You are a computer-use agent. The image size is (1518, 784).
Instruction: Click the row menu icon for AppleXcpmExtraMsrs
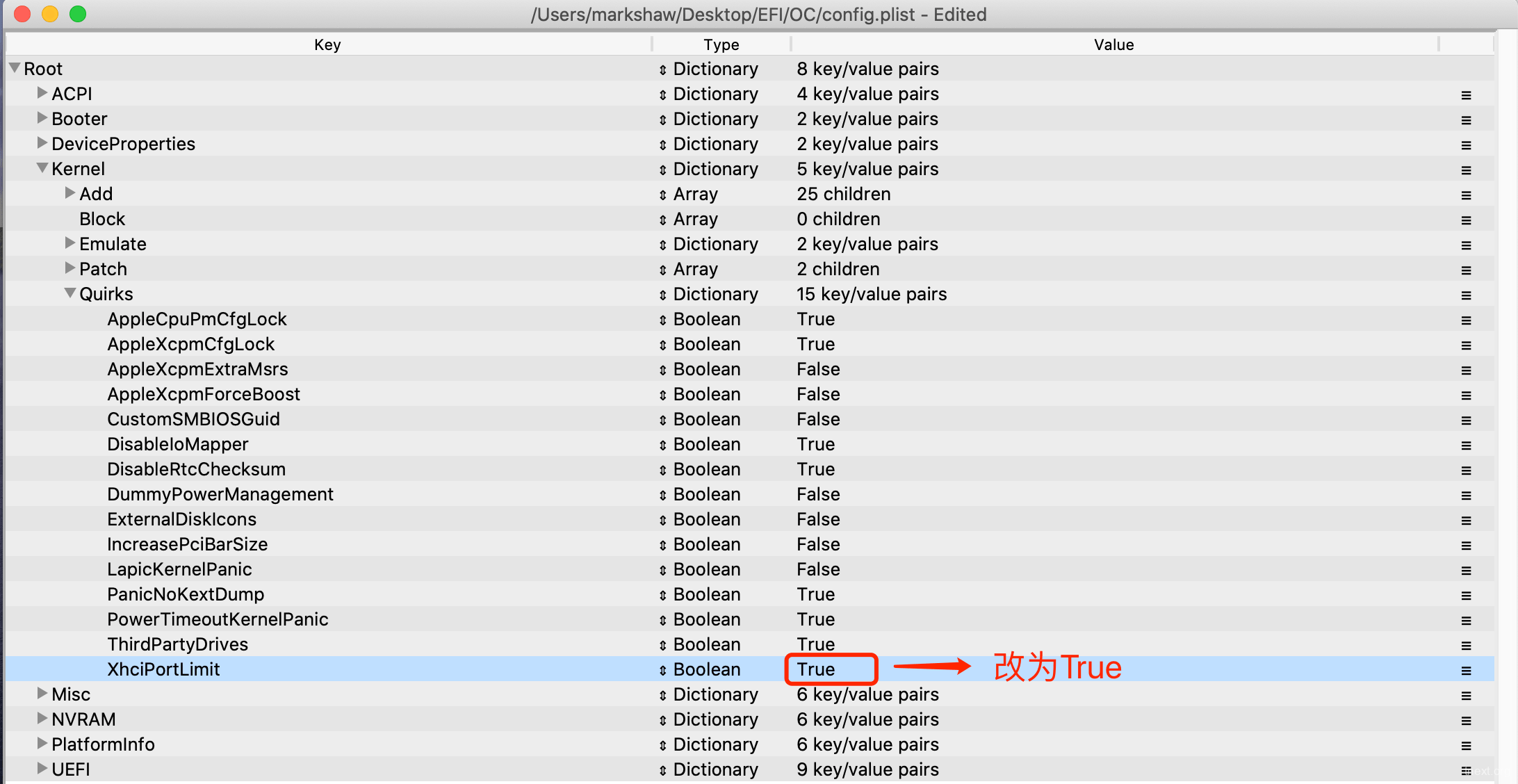[1466, 370]
